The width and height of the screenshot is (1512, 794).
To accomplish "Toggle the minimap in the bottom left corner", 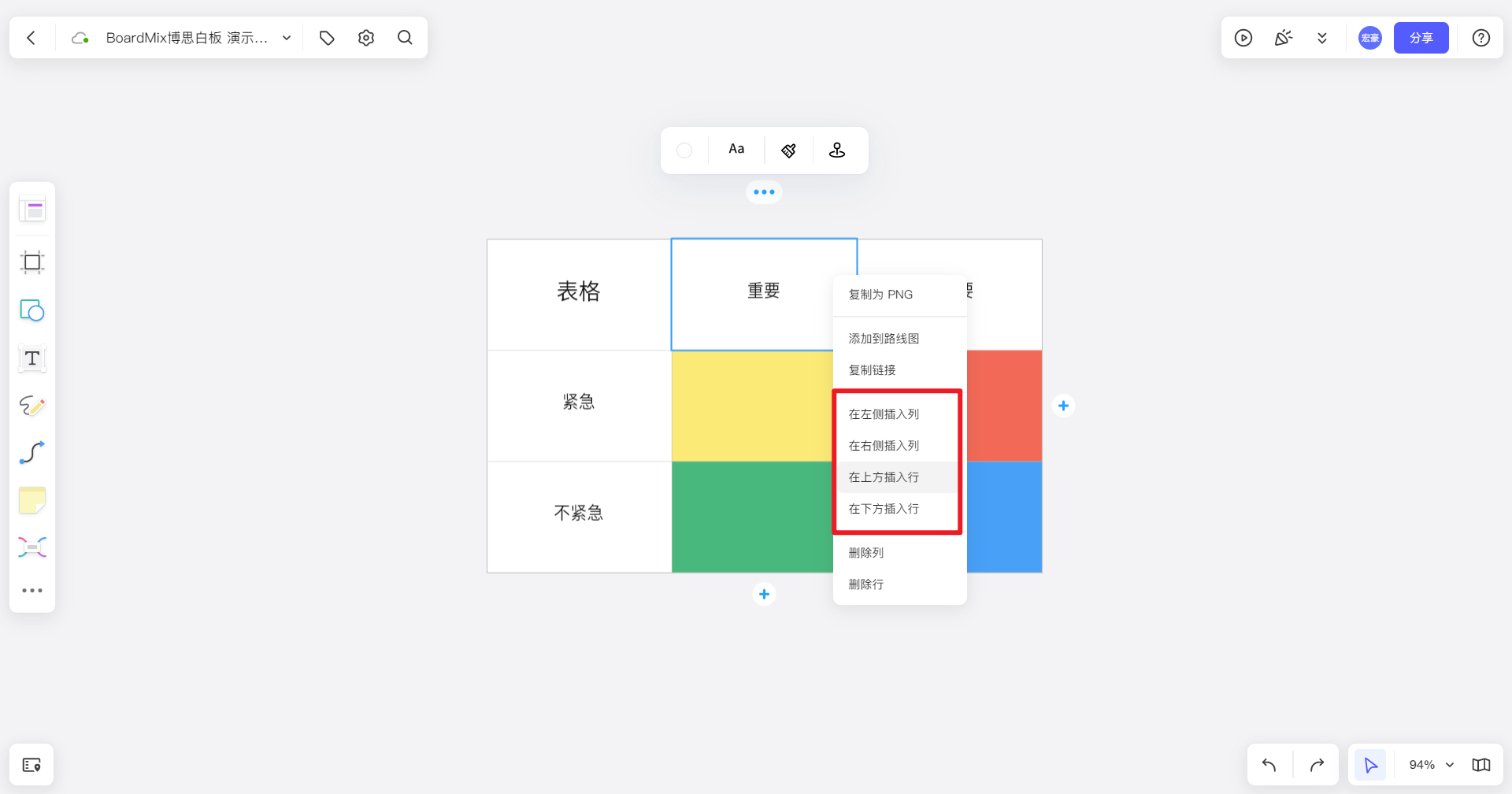I will [31, 764].
